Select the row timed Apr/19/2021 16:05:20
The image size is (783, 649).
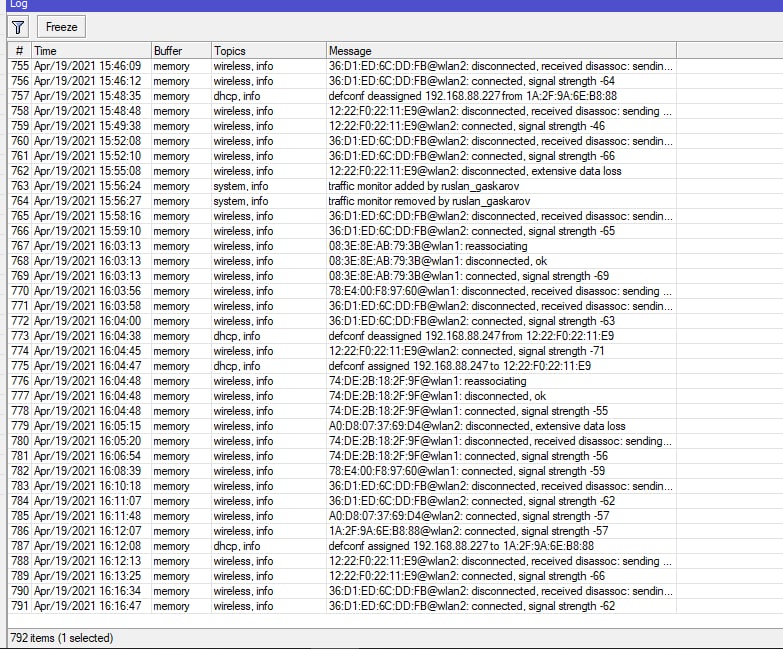click(x=342, y=441)
